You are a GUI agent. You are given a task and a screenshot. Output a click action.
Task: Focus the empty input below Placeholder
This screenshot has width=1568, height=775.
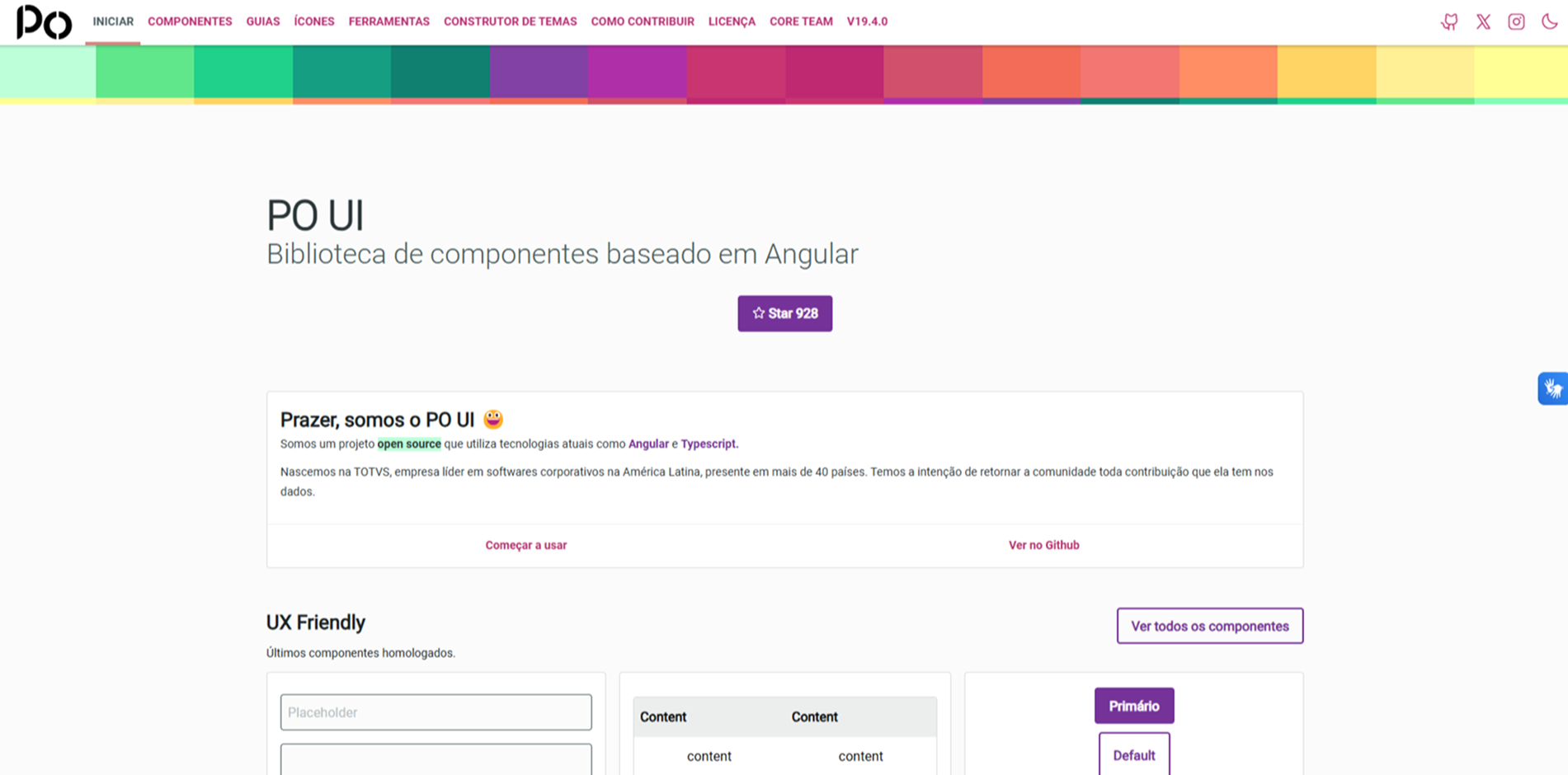point(436,759)
